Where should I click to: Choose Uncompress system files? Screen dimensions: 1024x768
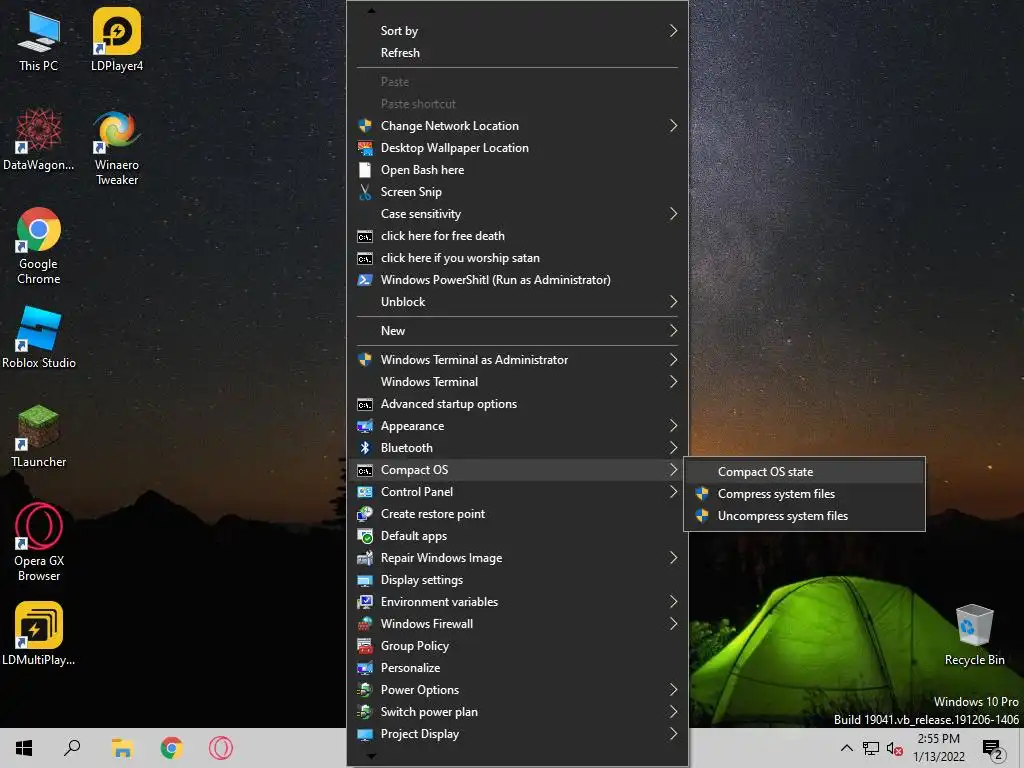pyautogui.click(x=805, y=516)
